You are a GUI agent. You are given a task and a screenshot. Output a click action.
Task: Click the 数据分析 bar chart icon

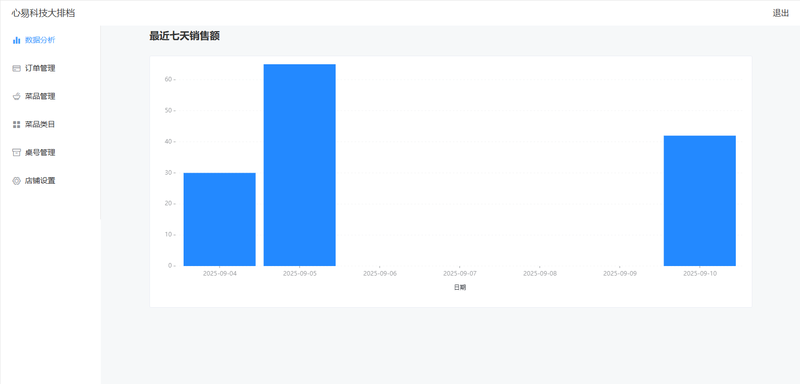16,40
